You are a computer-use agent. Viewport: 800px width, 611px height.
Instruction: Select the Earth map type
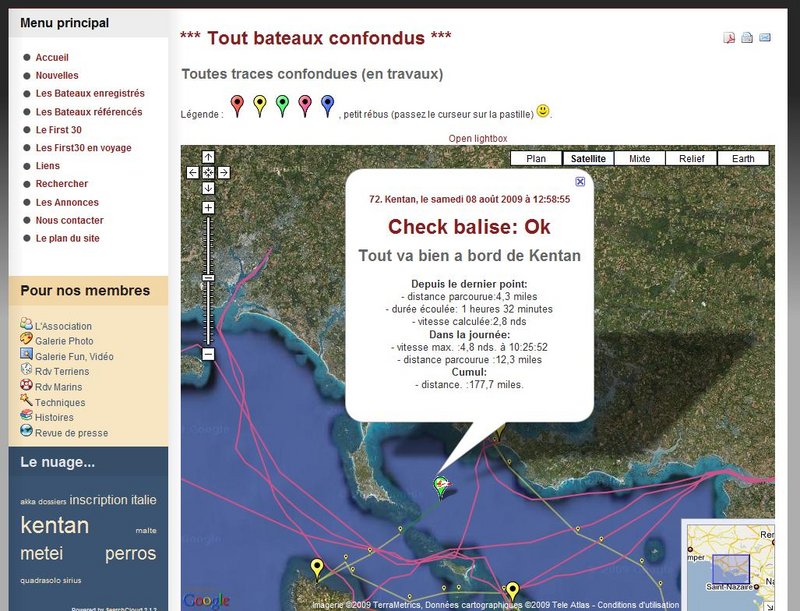click(x=743, y=158)
